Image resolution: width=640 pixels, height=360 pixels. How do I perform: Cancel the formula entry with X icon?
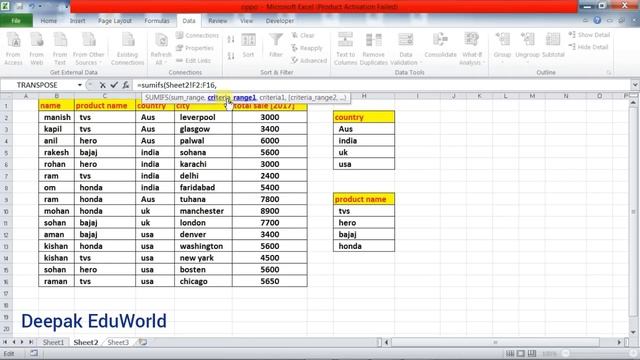[x=102, y=85]
